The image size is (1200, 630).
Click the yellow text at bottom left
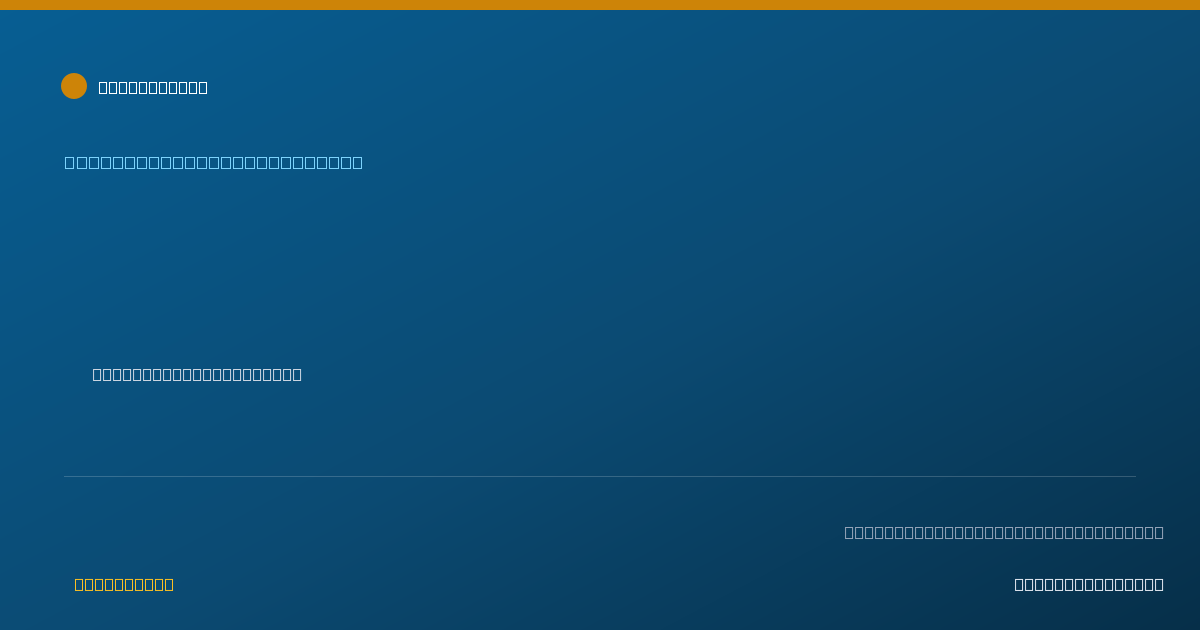(124, 584)
